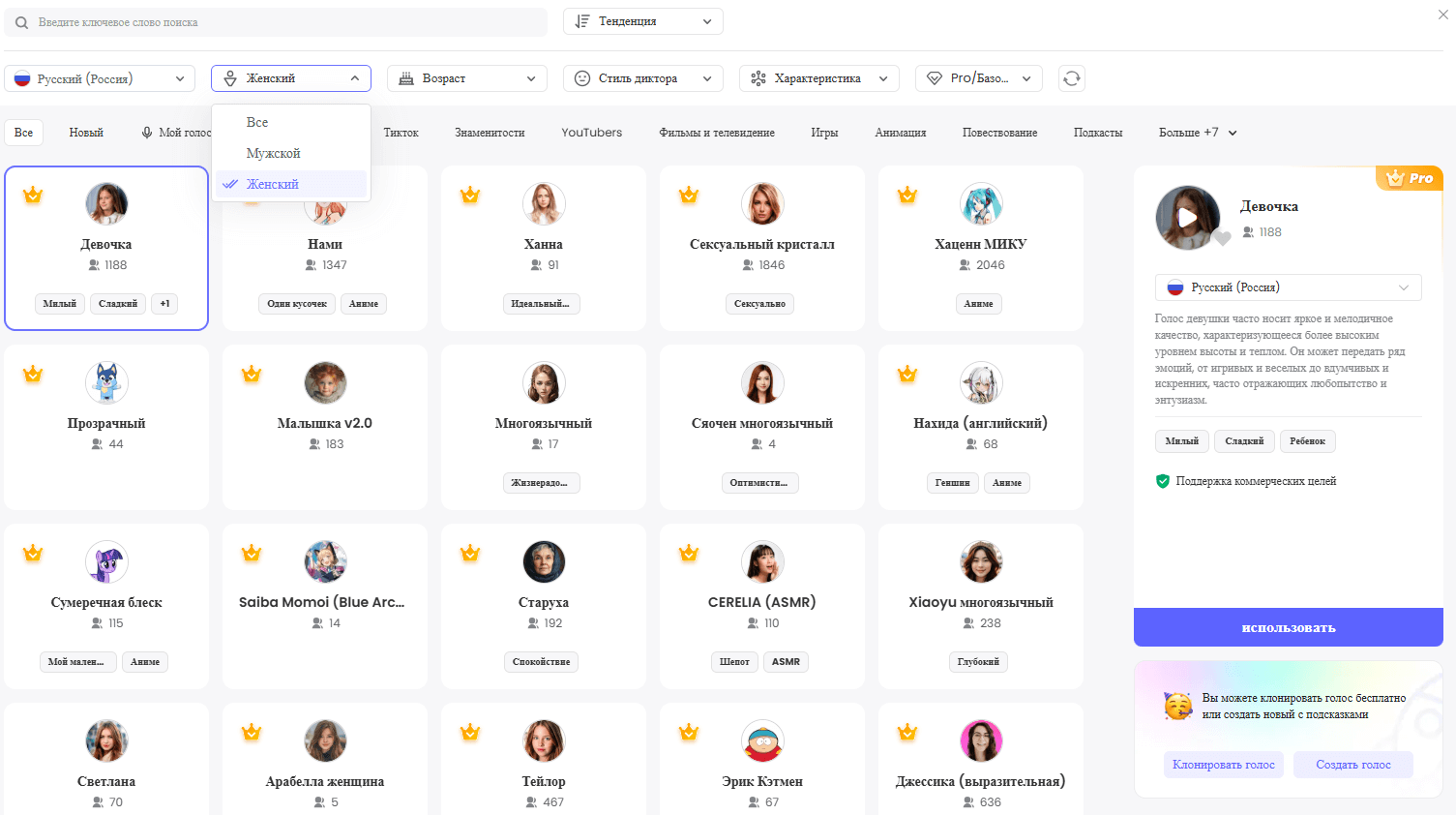
Task: Click the search magnifier icon
Action: click(x=21, y=22)
